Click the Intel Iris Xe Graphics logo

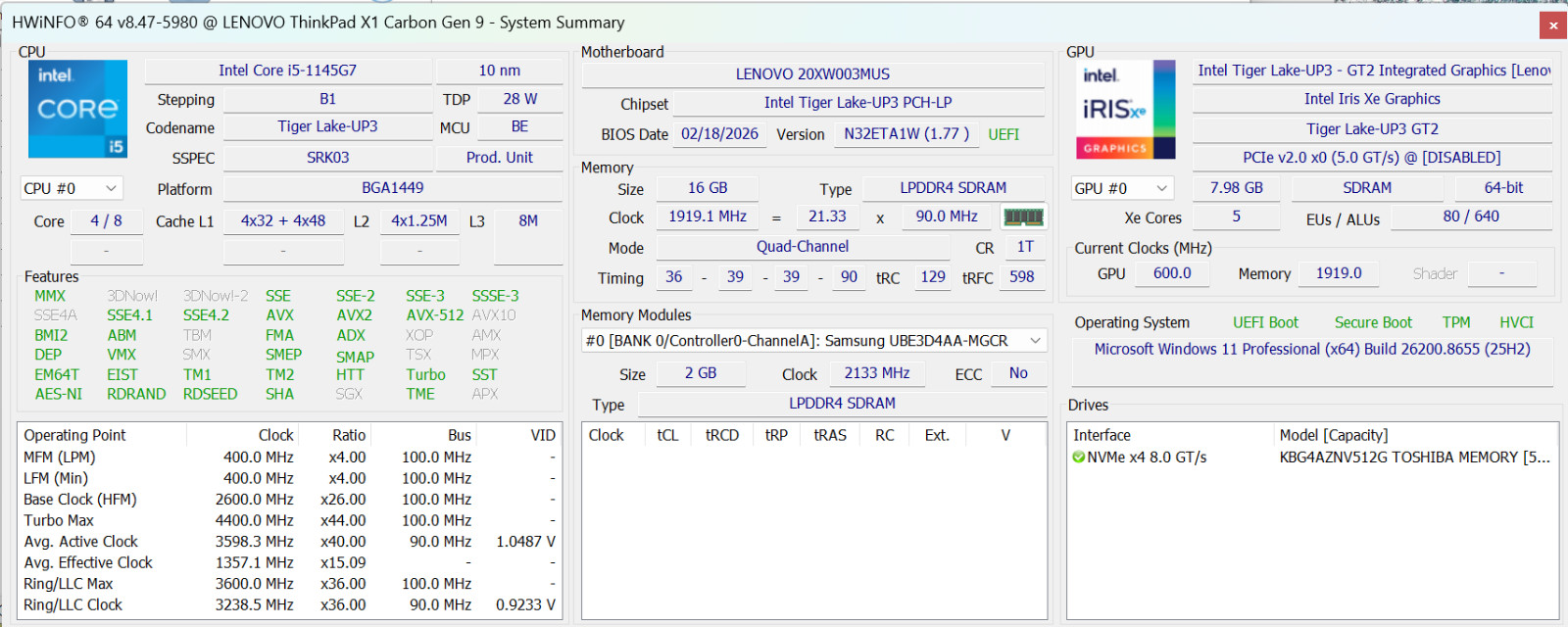[x=1128, y=109]
